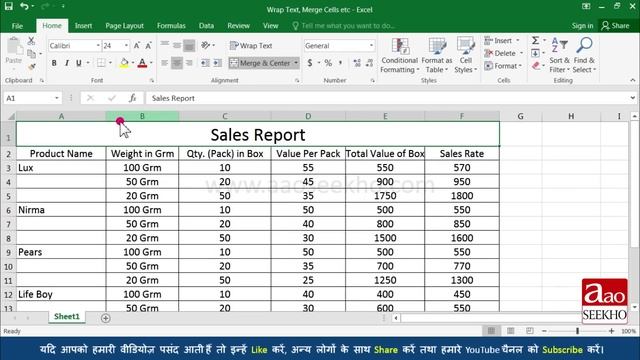Open the General number format dropdown
Image resolution: width=640 pixels, height=360 pixels.
[x=371, y=45]
